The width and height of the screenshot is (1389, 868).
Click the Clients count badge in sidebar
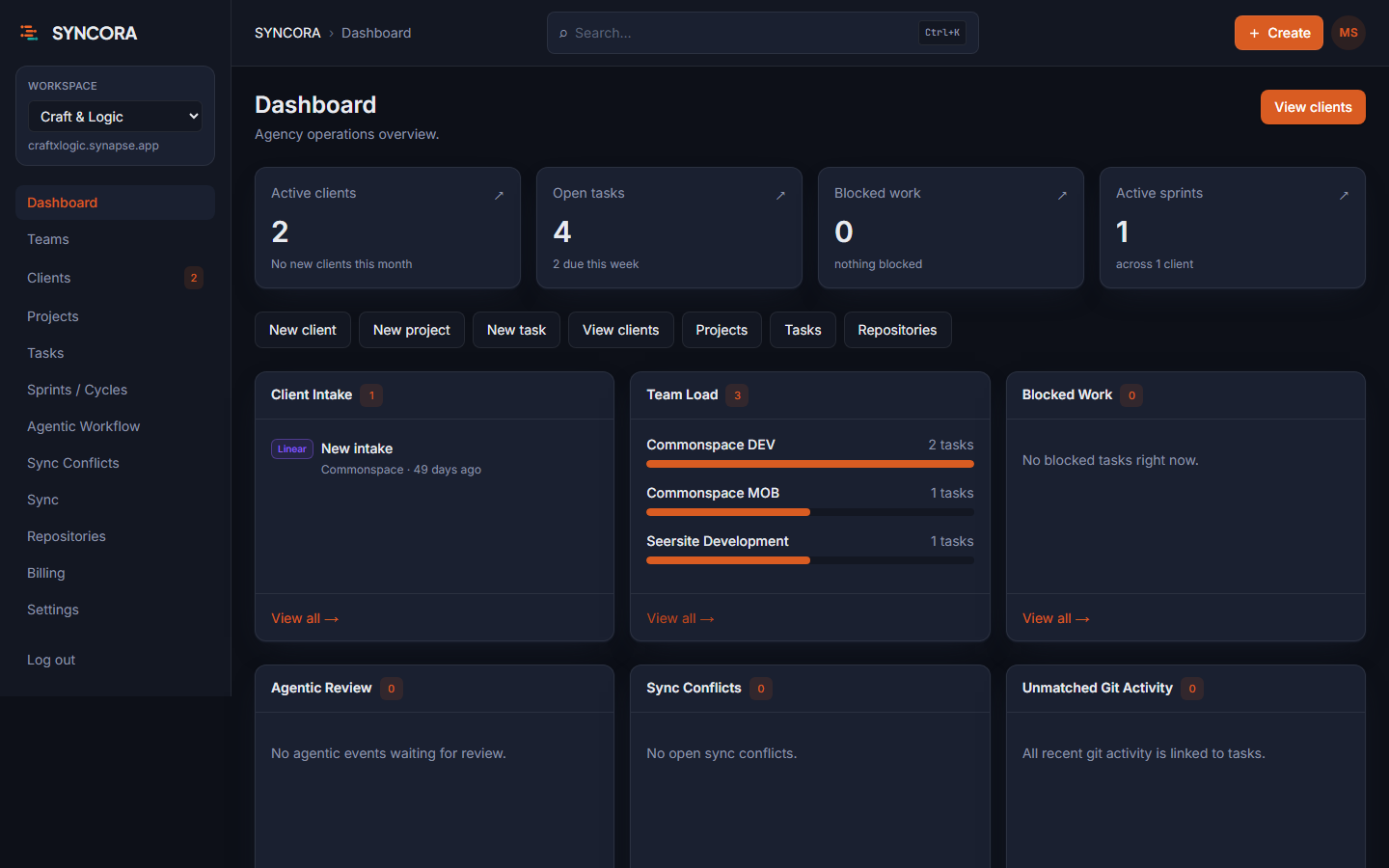pyautogui.click(x=194, y=278)
